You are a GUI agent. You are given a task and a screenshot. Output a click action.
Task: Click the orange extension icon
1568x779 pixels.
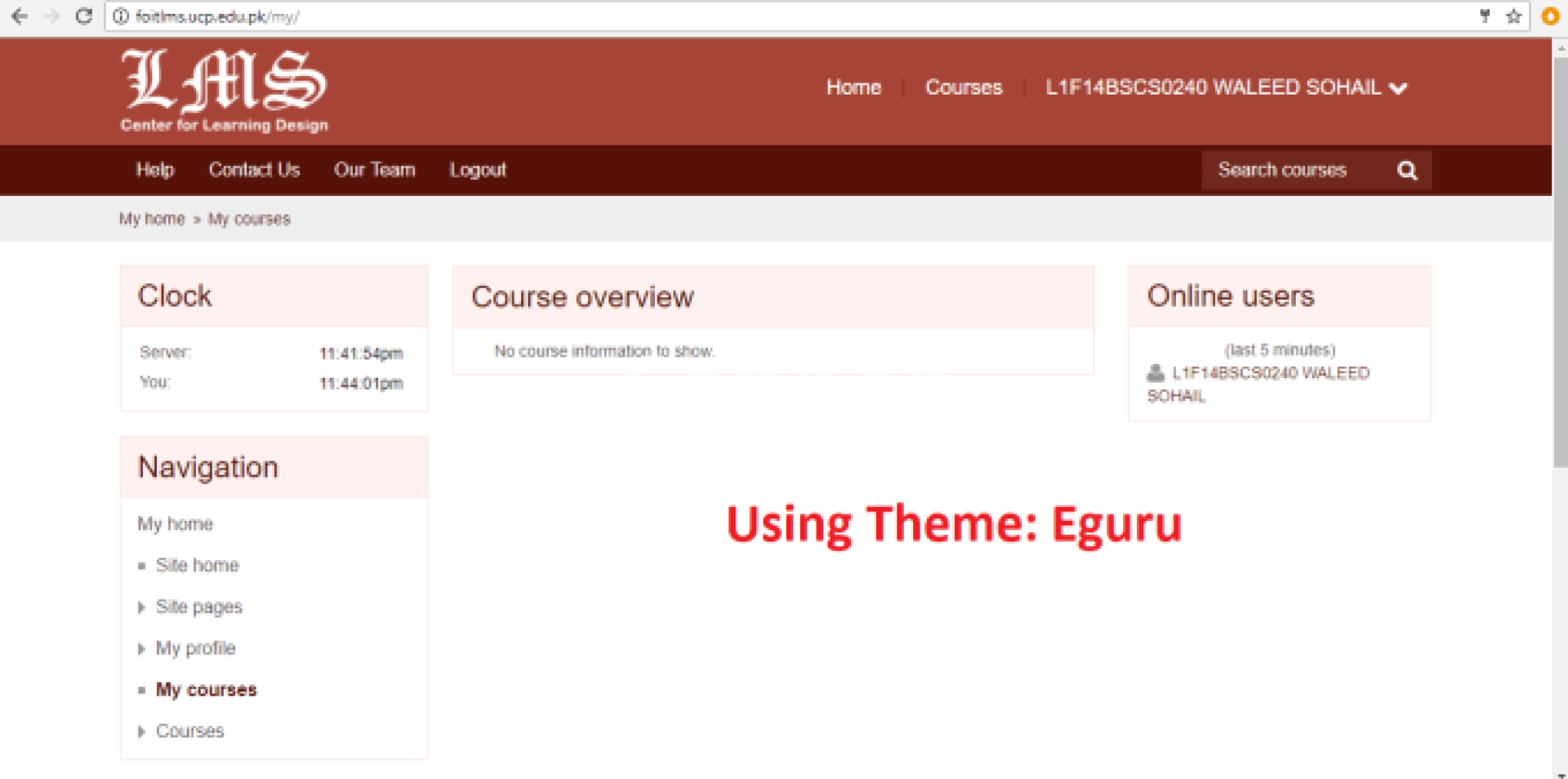pos(1549,16)
